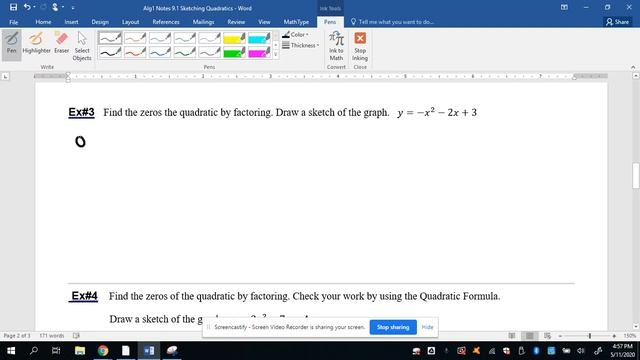This screenshot has width=640, height=360.
Task: Open the File tab
Action: point(13,22)
